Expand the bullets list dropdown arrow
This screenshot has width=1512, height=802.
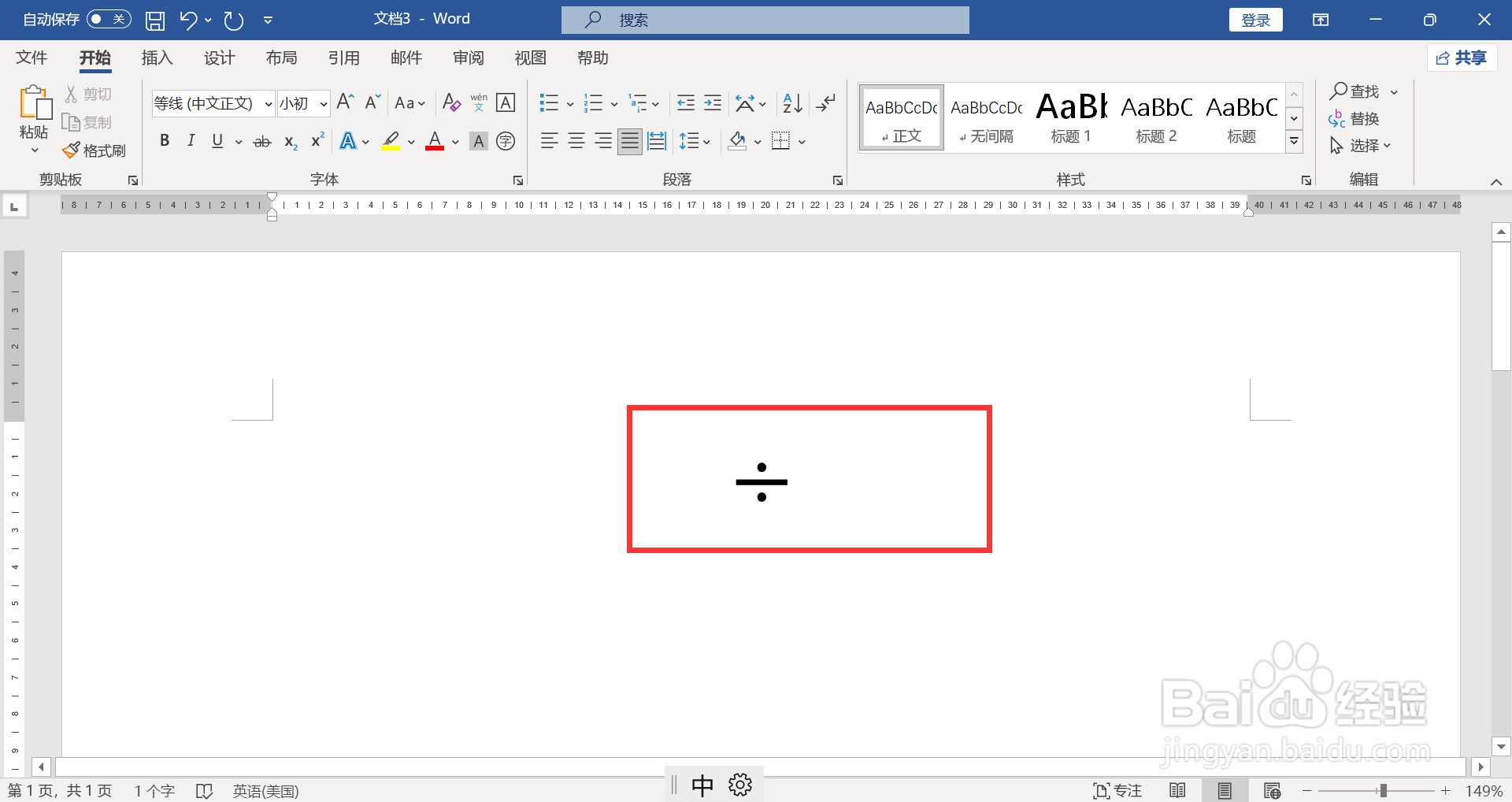(x=570, y=104)
